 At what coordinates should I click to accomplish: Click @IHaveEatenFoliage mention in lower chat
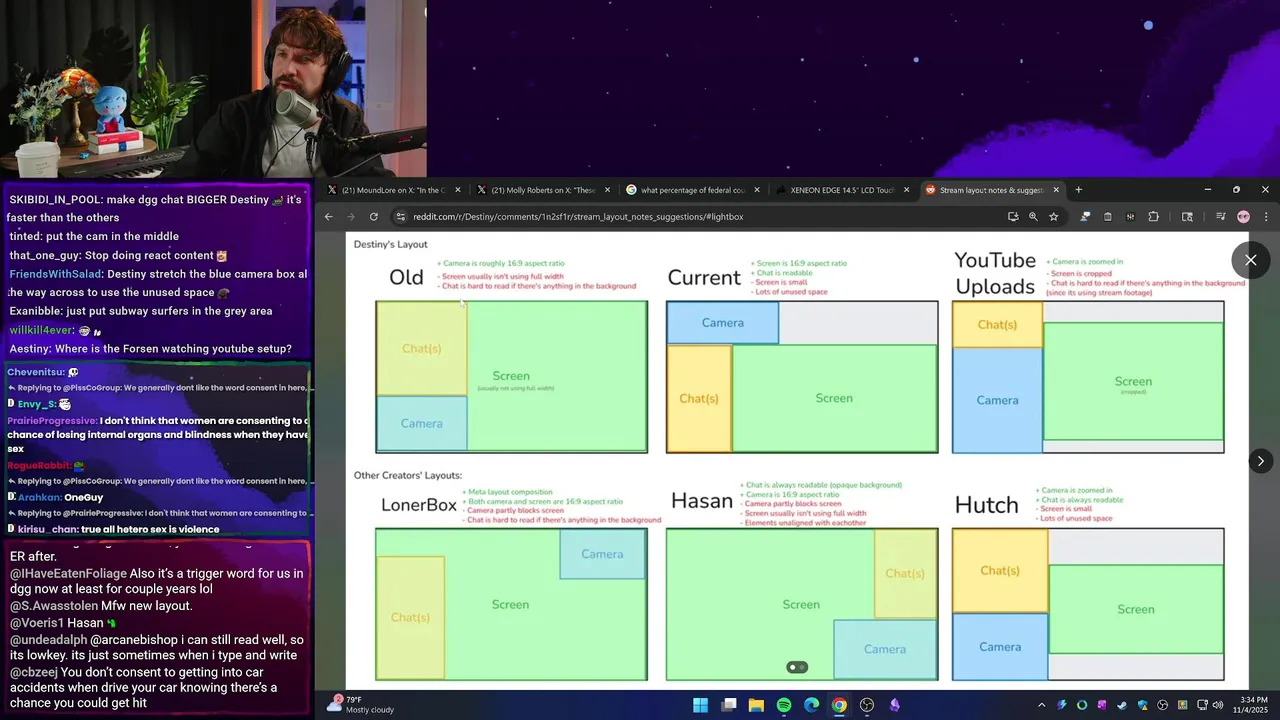pyautogui.click(x=68, y=574)
